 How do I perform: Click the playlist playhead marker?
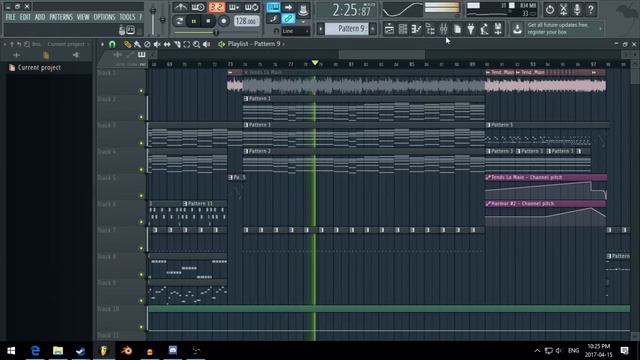(315, 63)
